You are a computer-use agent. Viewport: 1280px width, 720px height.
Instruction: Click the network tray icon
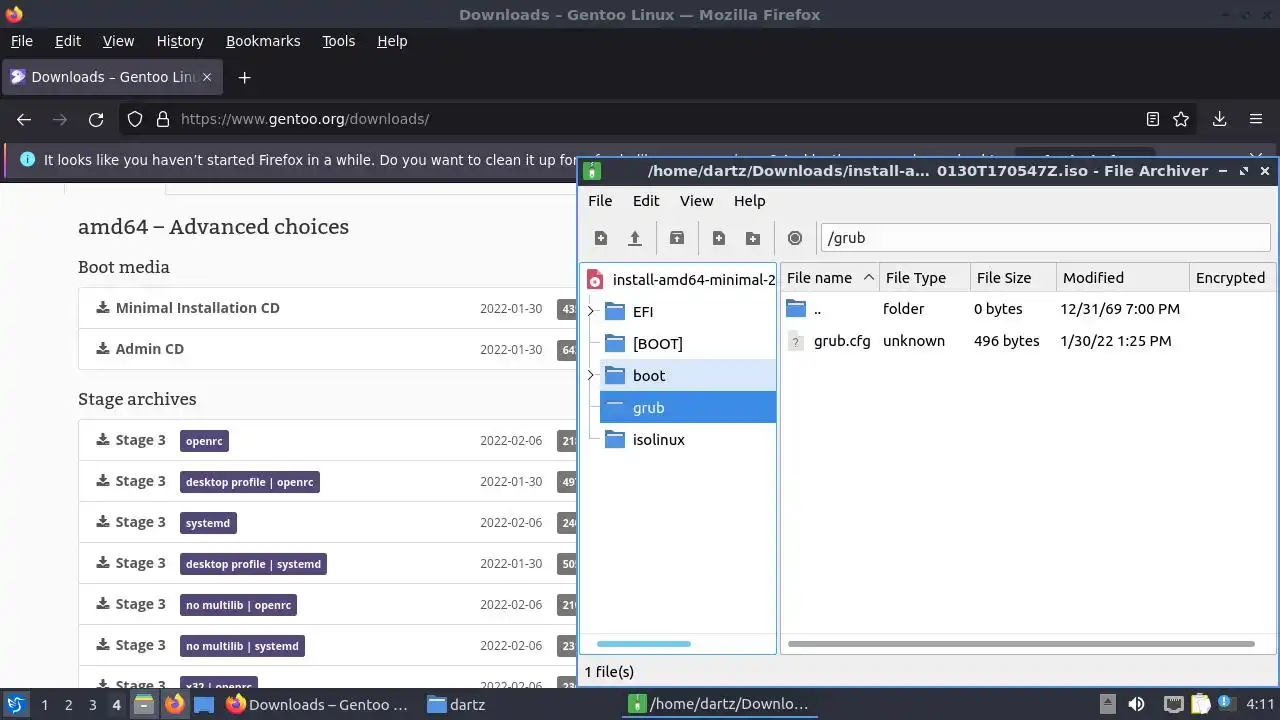pyautogui.click(x=1174, y=704)
